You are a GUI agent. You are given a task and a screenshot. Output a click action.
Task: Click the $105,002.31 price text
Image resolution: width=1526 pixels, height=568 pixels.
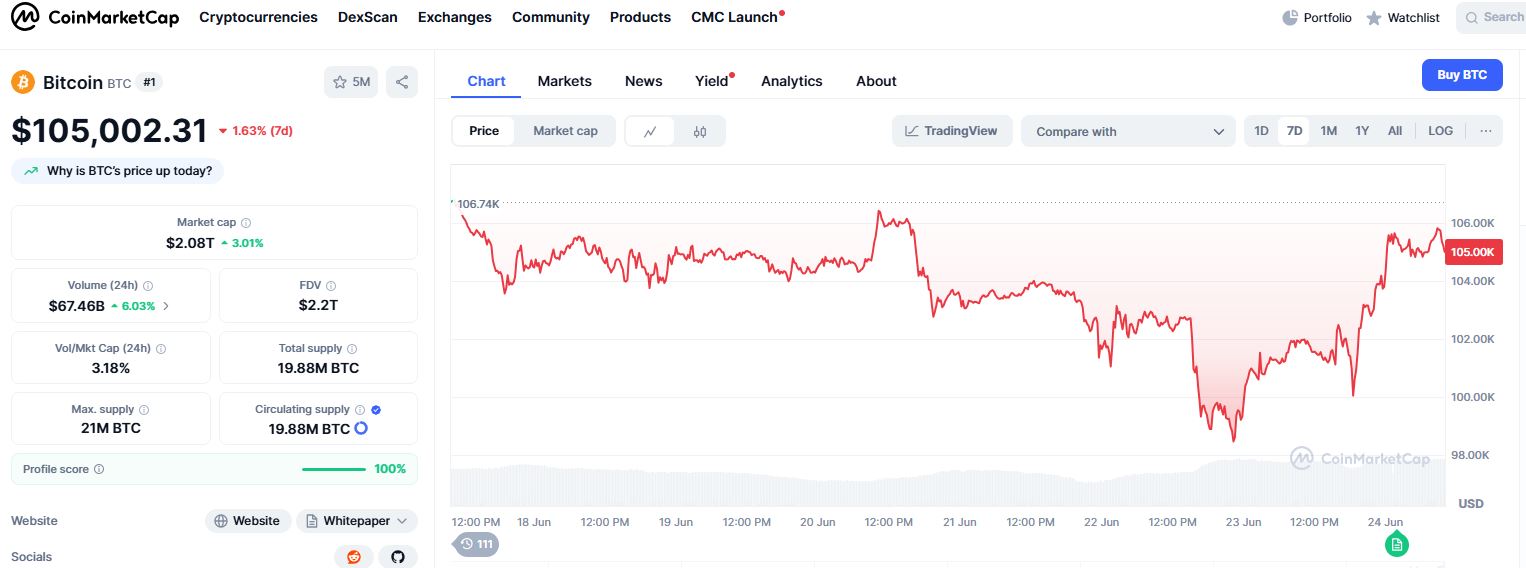point(110,131)
